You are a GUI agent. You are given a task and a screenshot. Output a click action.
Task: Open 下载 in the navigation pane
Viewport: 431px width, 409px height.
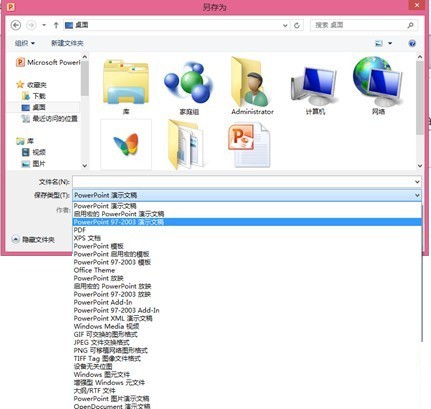tap(33, 96)
